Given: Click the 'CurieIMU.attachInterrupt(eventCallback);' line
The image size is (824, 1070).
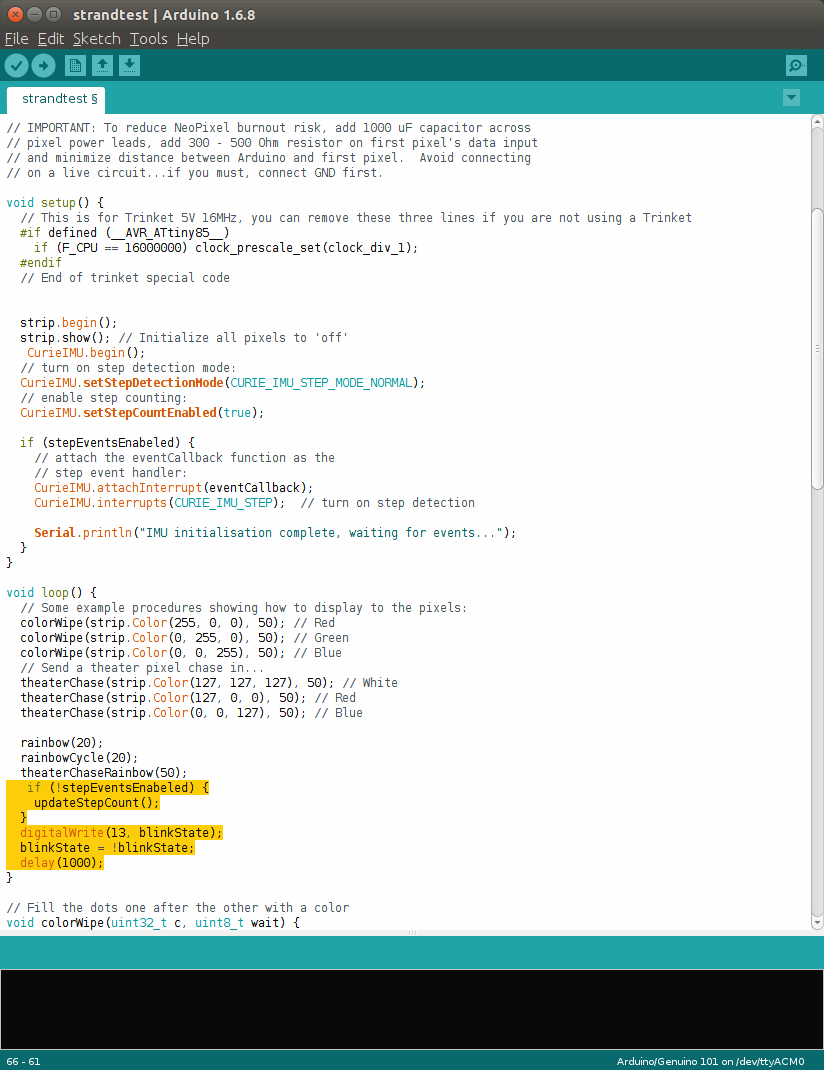Looking at the screenshot, I should click(x=173, y=488).
